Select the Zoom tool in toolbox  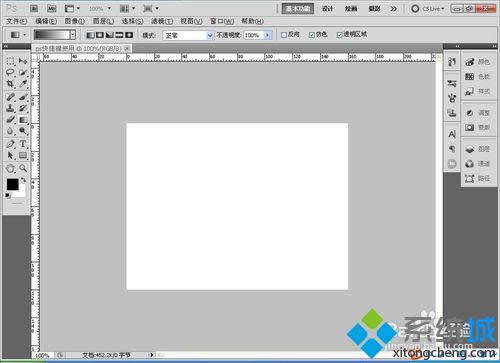click(23, 169)
